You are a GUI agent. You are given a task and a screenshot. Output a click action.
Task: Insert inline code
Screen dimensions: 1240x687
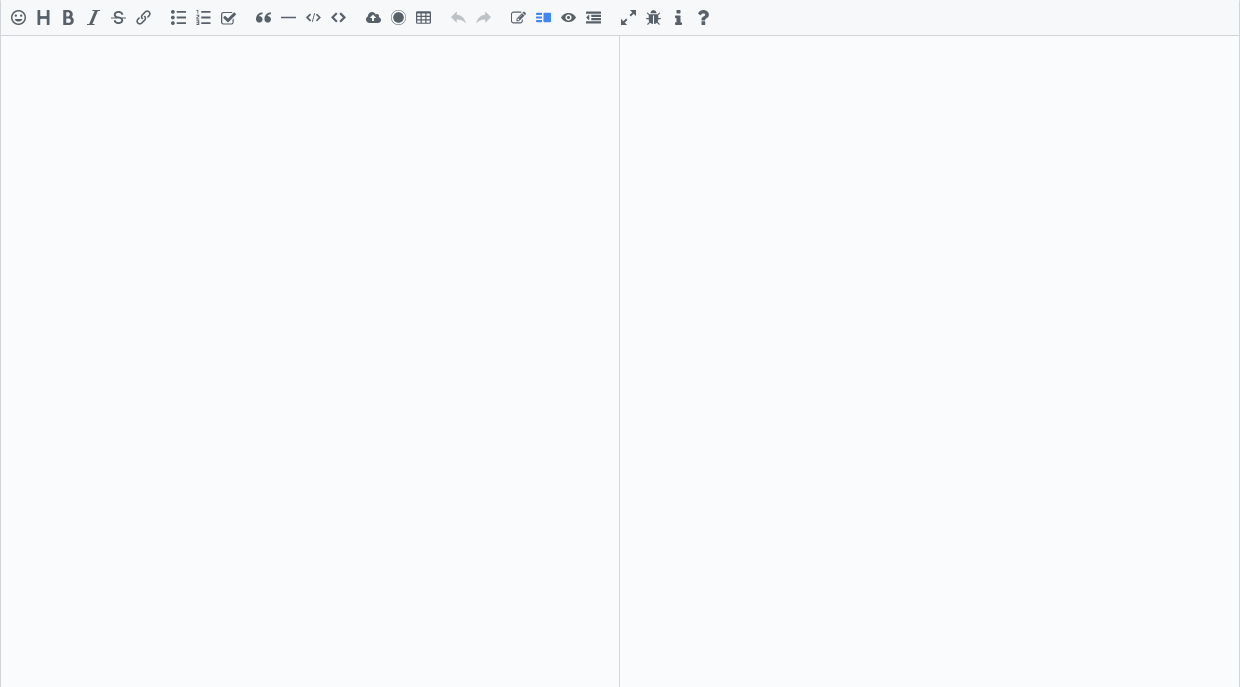[313, 17]
